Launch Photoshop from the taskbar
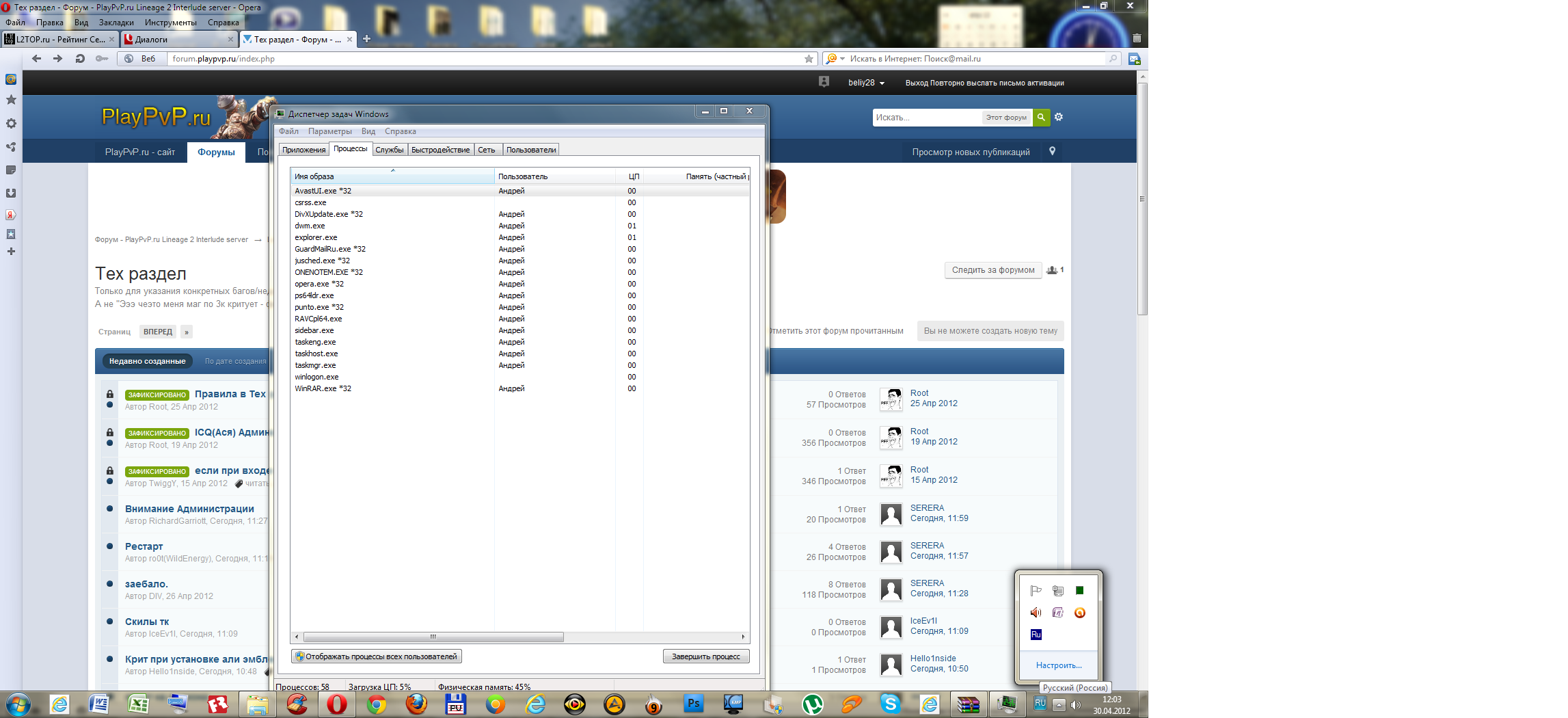 694,704
